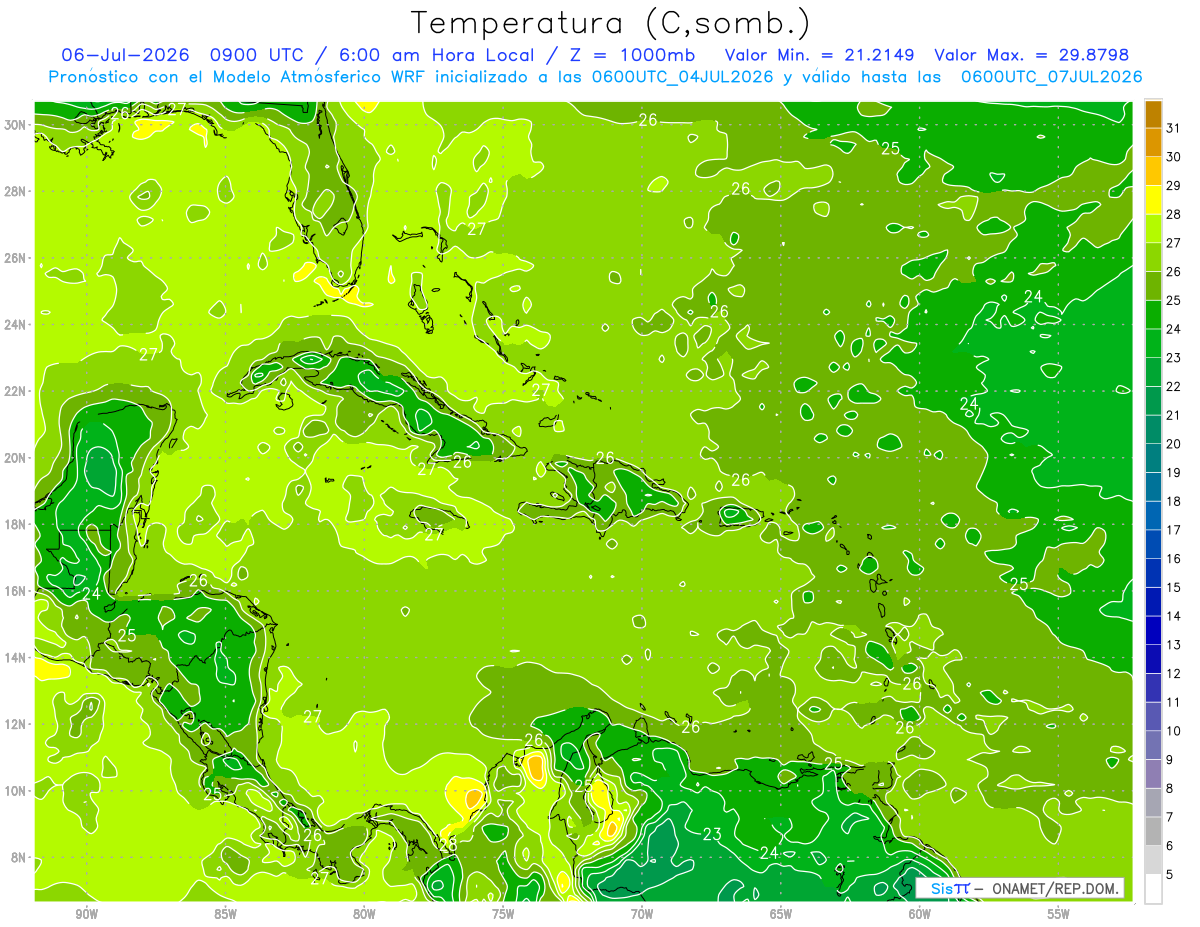Click the '0600UTC_04JUL2026' initialization time text
This screenshot has width=1200, height=927.
point(683,77)
